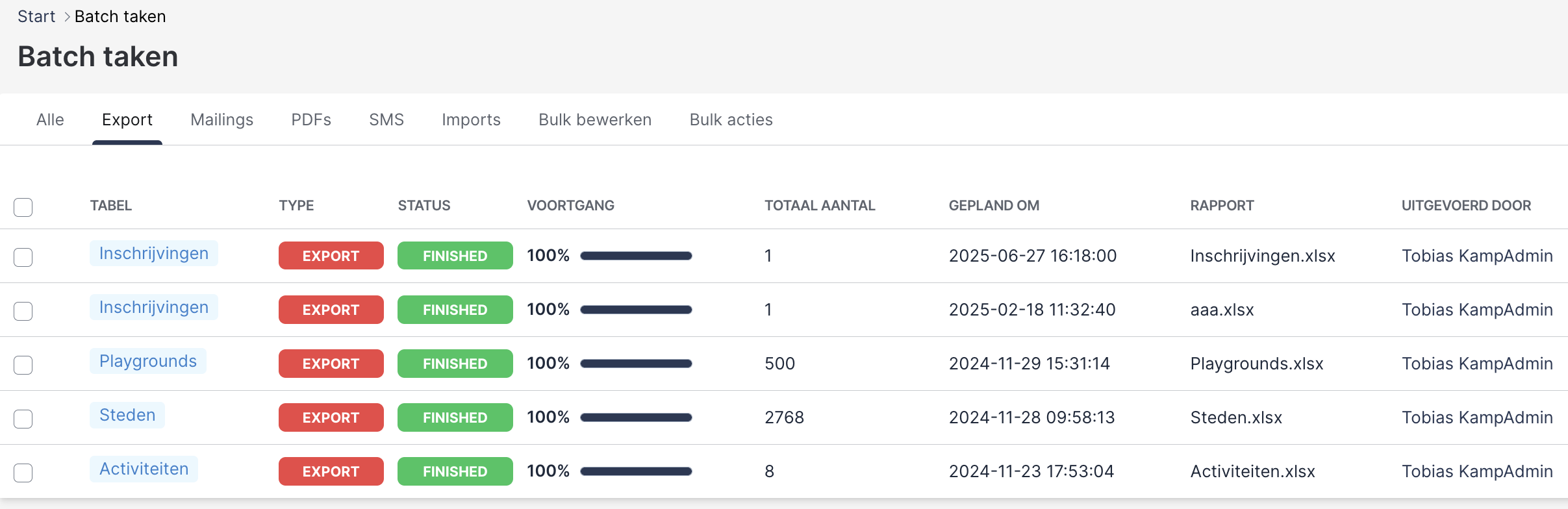Click the EXPORT badge in Activiteiten row
This screenshot has width=1568, height=509.
[331, 471]
